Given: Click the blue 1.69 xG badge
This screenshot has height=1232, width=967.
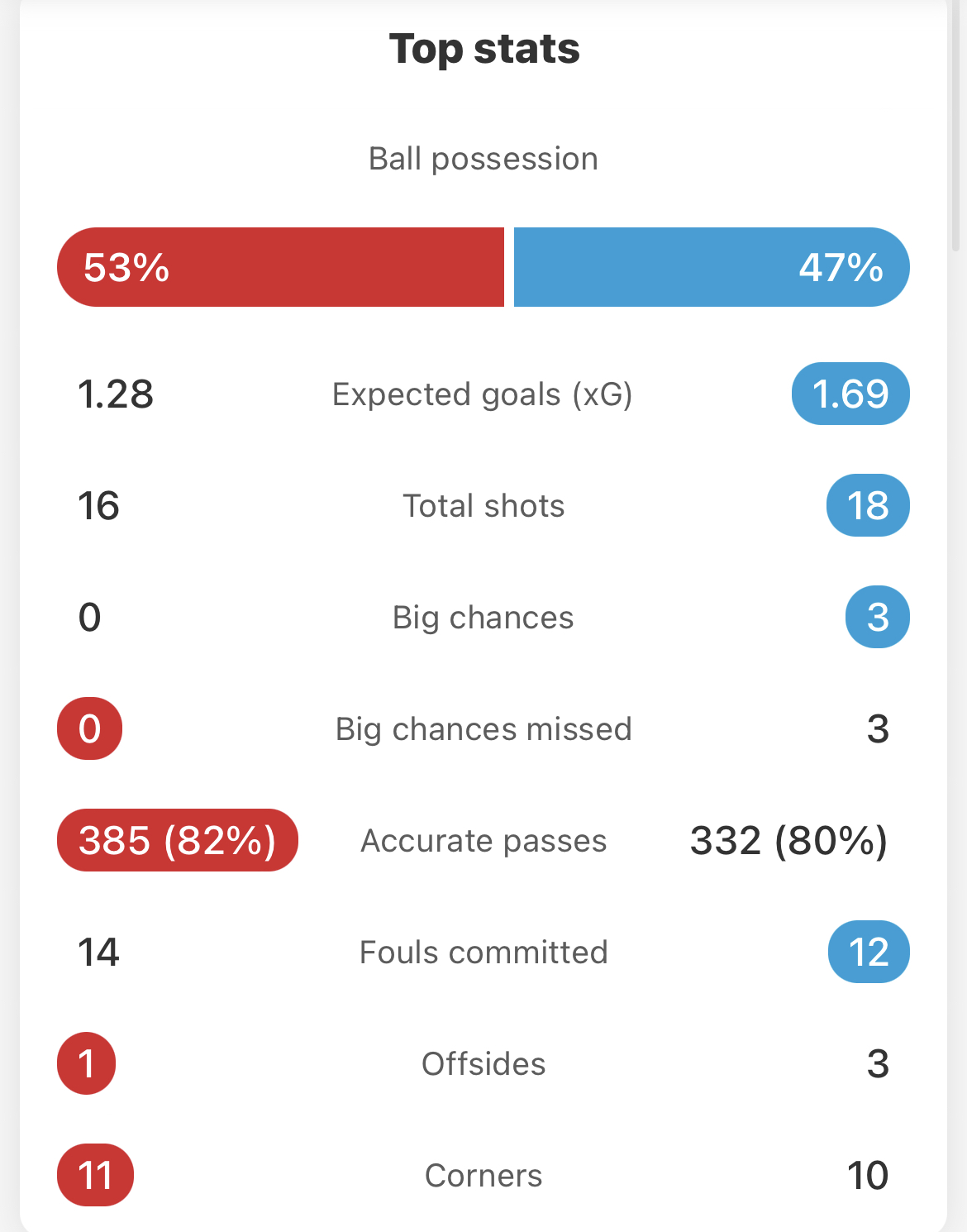Looking at the screenshot, I should [850, 394].
